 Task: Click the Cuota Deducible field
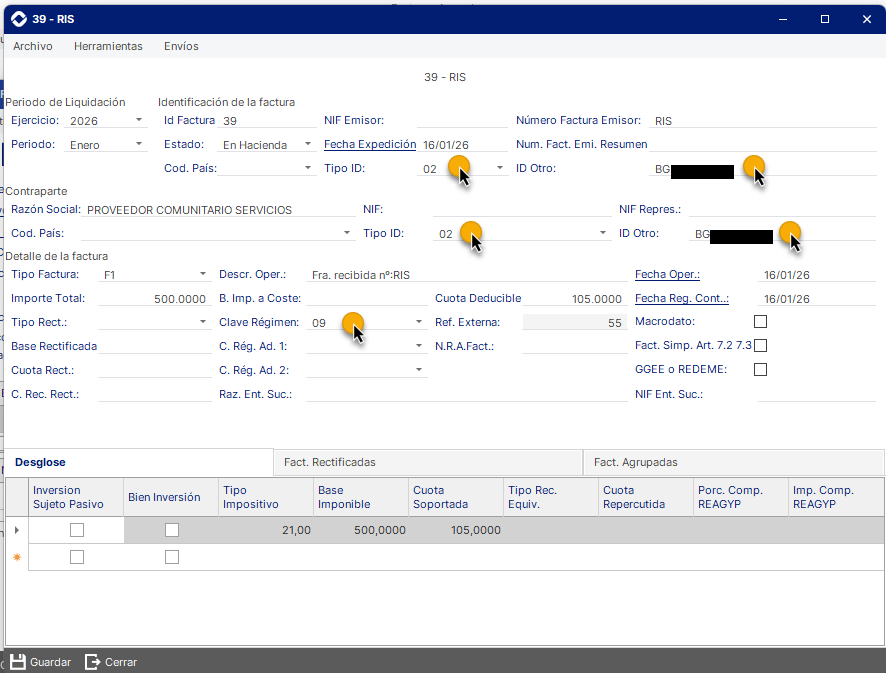[573, 298]
